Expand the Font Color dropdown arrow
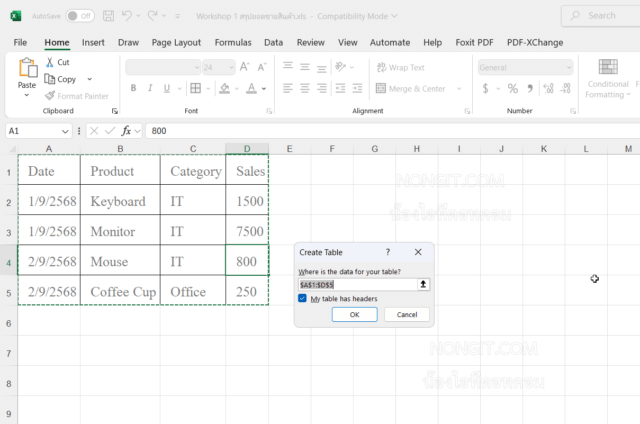640x424 pixels. click(264, 89)
